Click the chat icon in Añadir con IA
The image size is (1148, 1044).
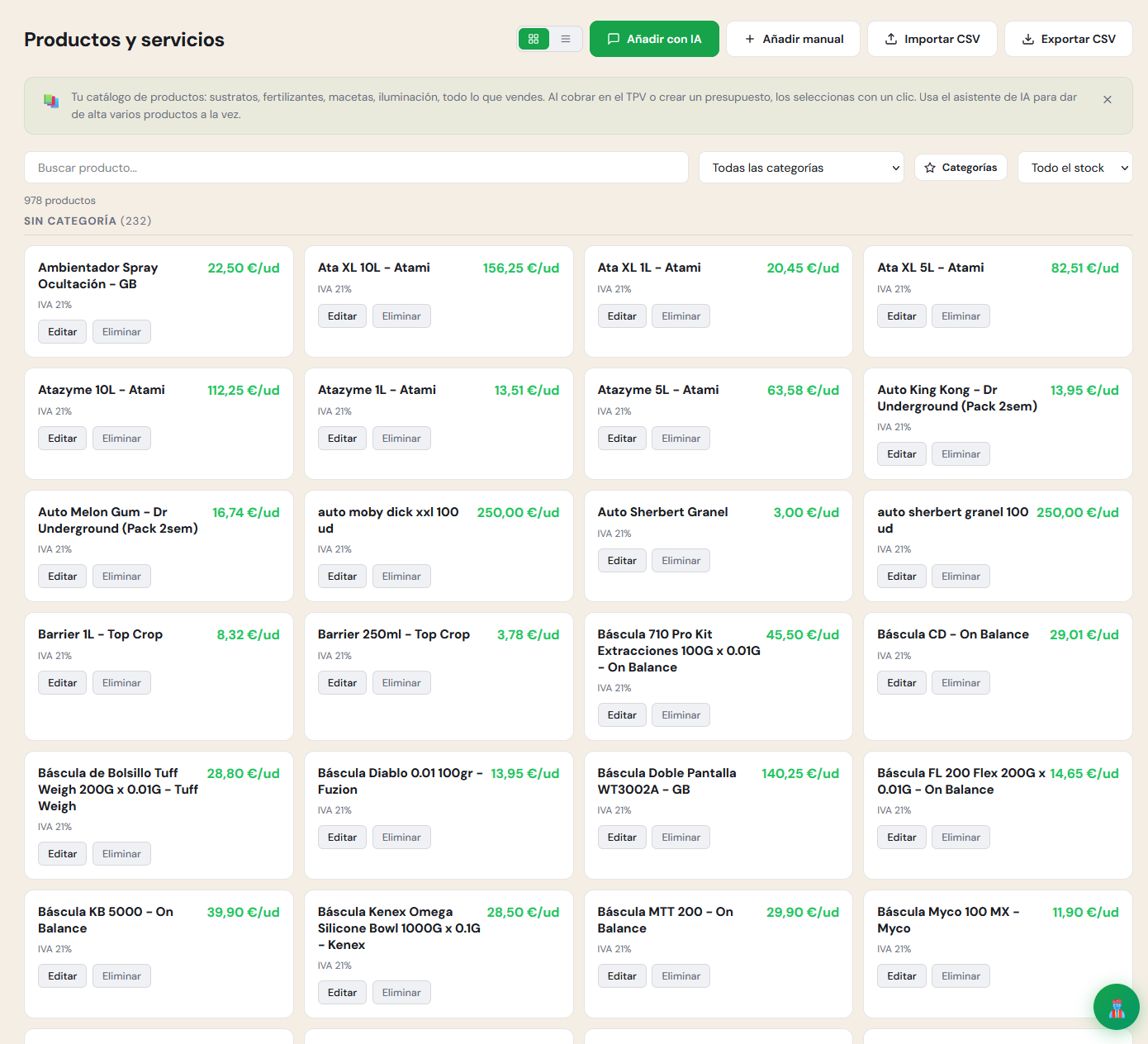(613, 39)
